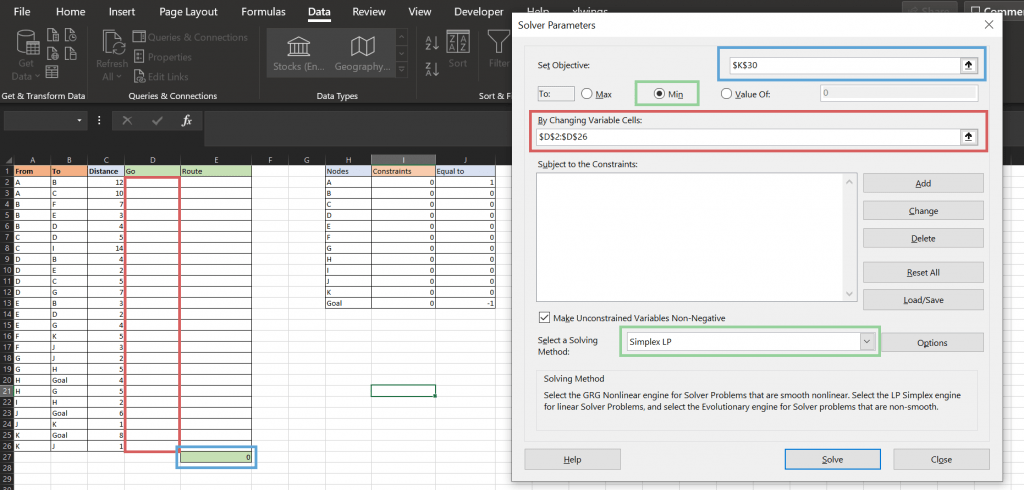Select the Stocks data type icon
Viewport: 1024px width, 490px height.
point(300,54)
